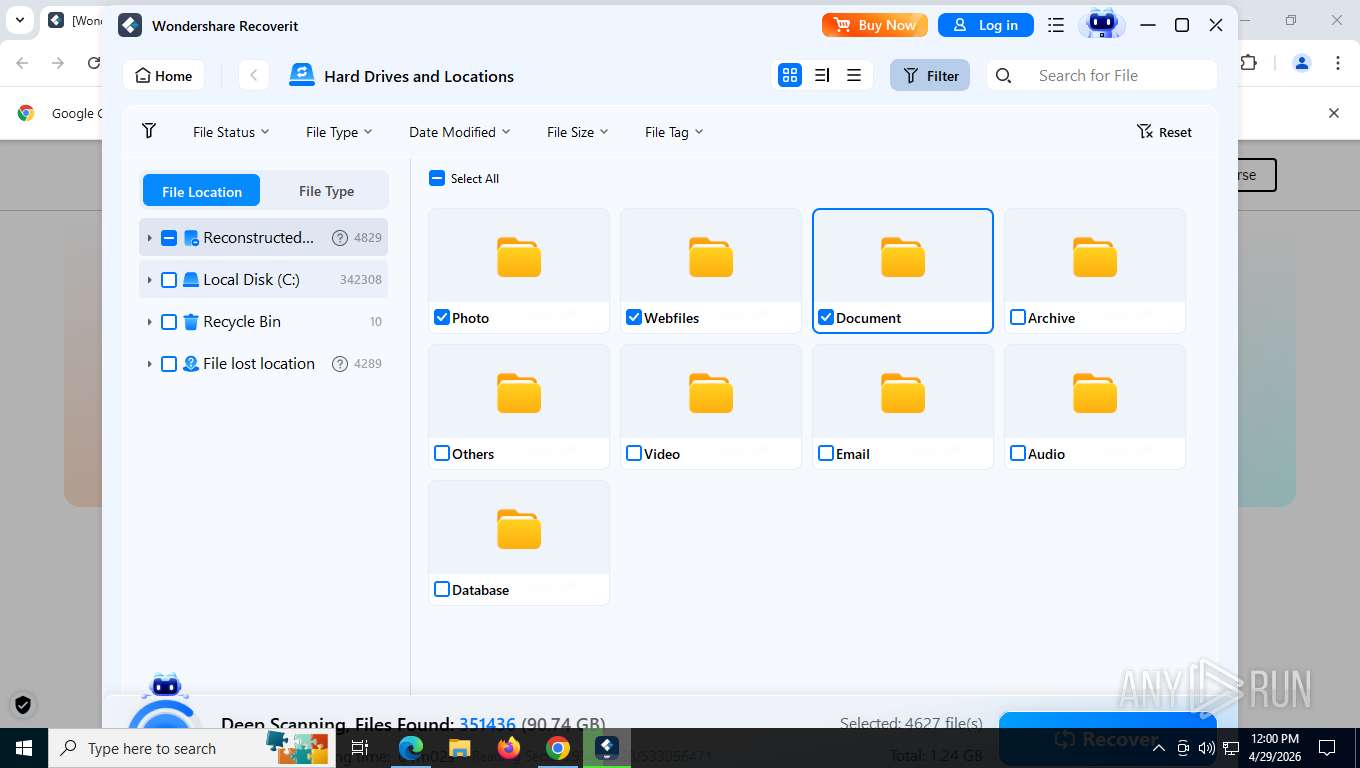Switch to the File Location tab
This screenshot has width=1360, height=768.
tap(202, 191)
